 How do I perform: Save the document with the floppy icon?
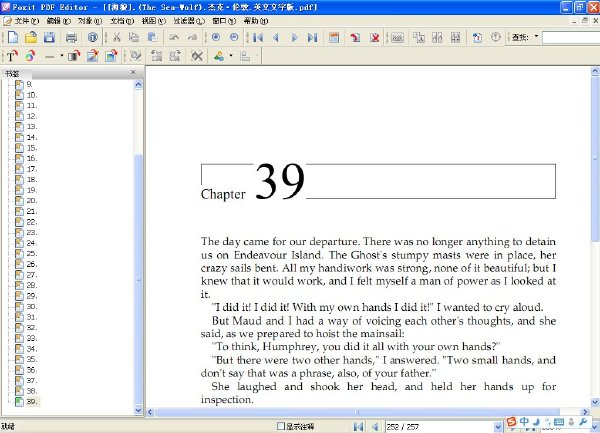pyautogui.click(x=49, y=37)
